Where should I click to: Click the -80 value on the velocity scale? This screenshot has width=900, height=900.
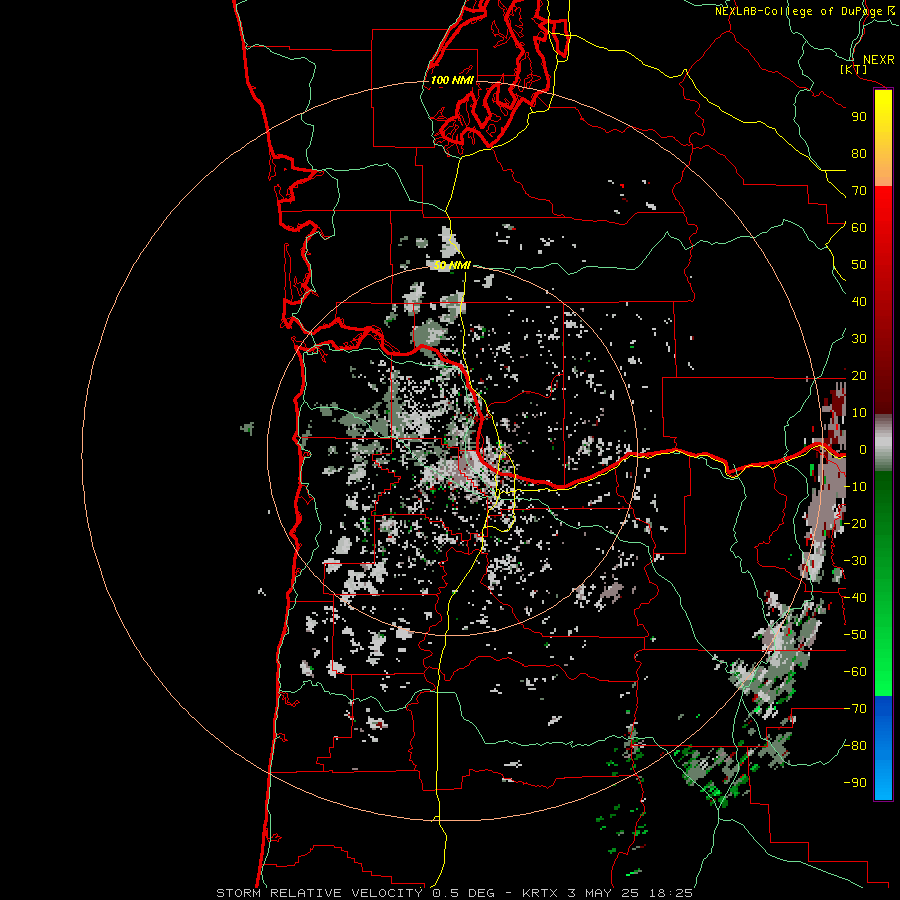pos(855,746)
